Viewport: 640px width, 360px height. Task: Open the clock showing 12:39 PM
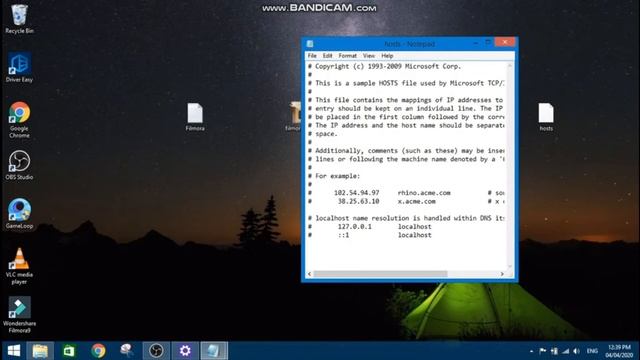coord(619,351)
